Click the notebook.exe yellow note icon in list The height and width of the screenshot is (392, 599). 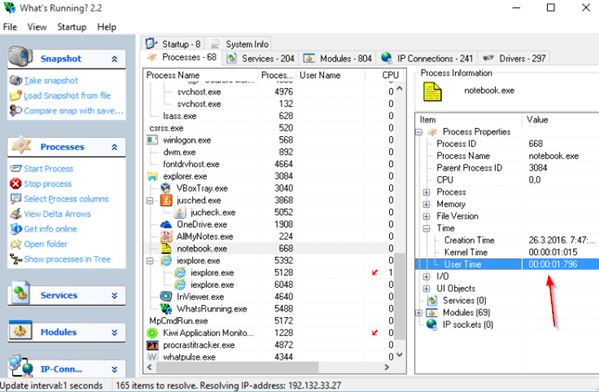(x=166, y=248)
